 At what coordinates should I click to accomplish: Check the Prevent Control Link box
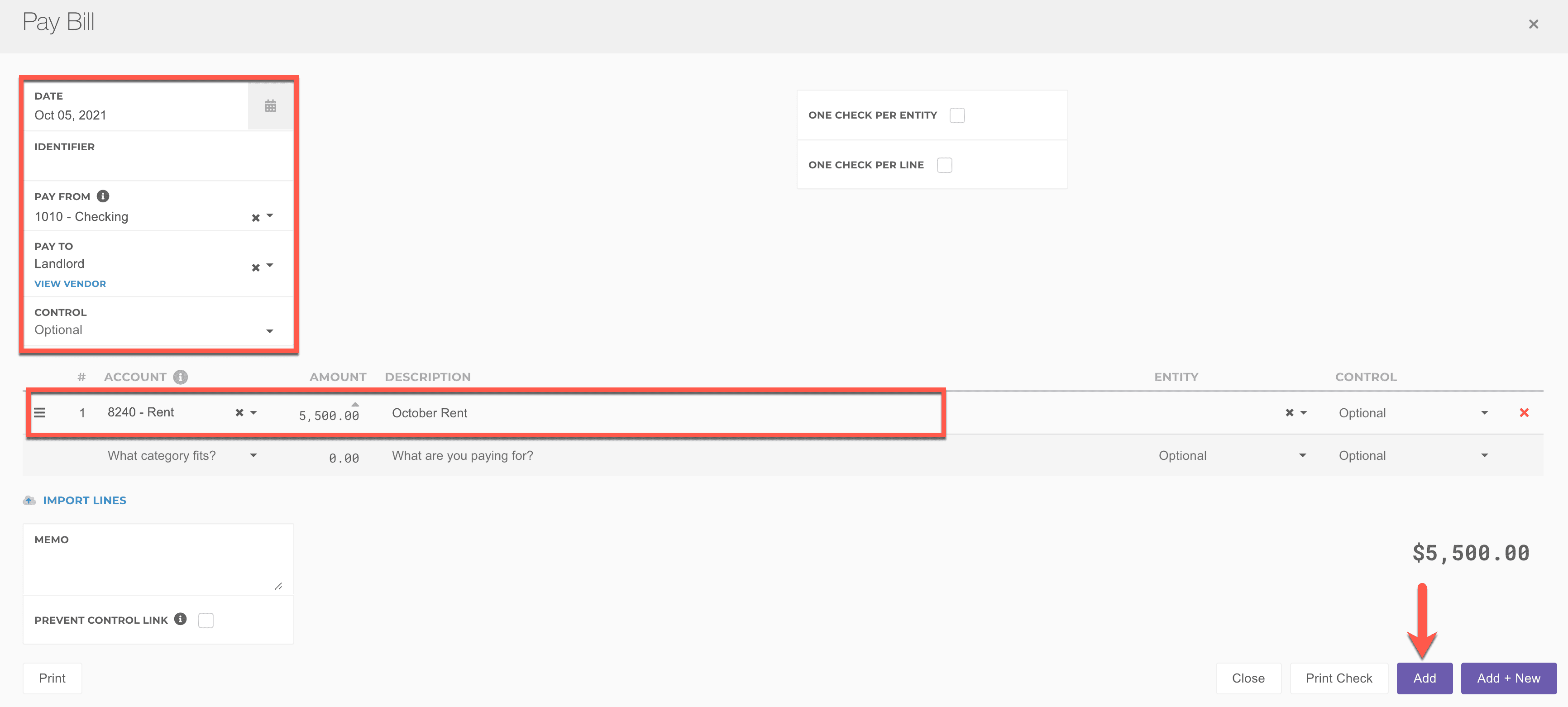[x=206, y=620]
